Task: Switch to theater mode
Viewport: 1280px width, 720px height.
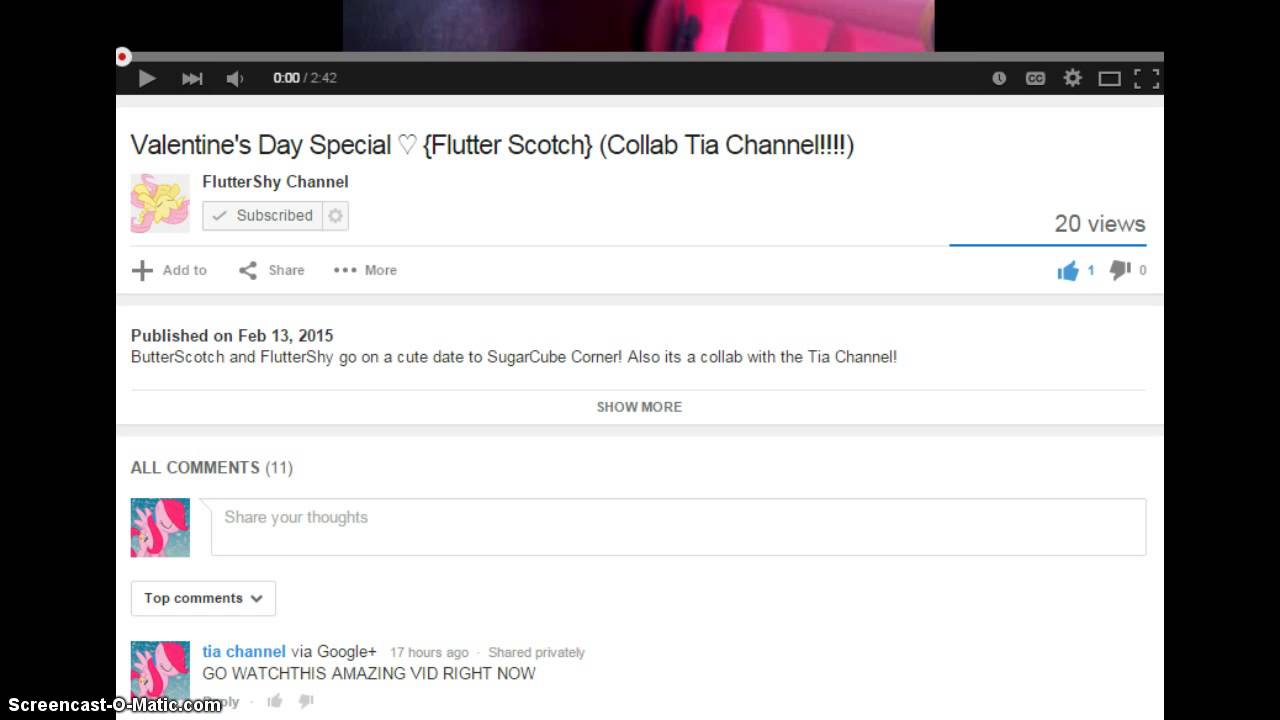Action: [x=1109, y=78]
